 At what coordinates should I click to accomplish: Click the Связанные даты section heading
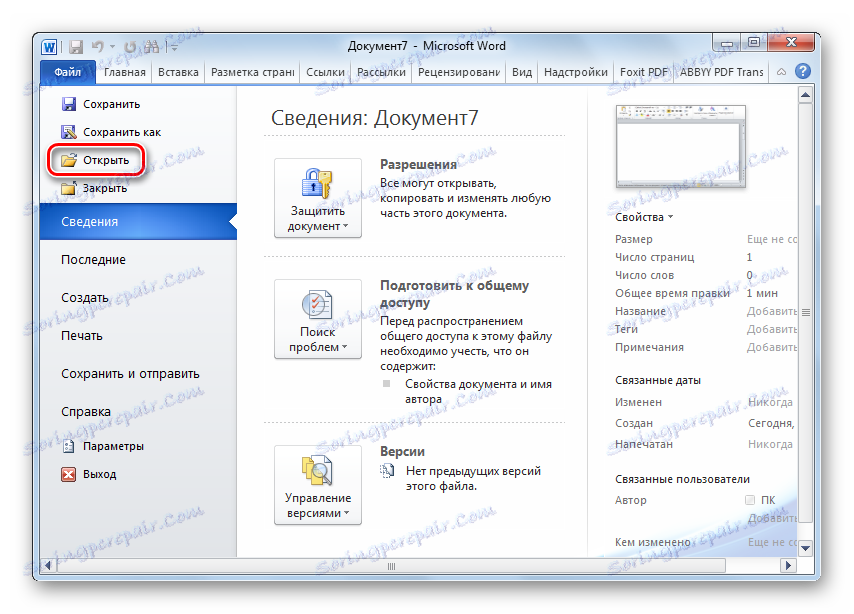tap(658, 380)
